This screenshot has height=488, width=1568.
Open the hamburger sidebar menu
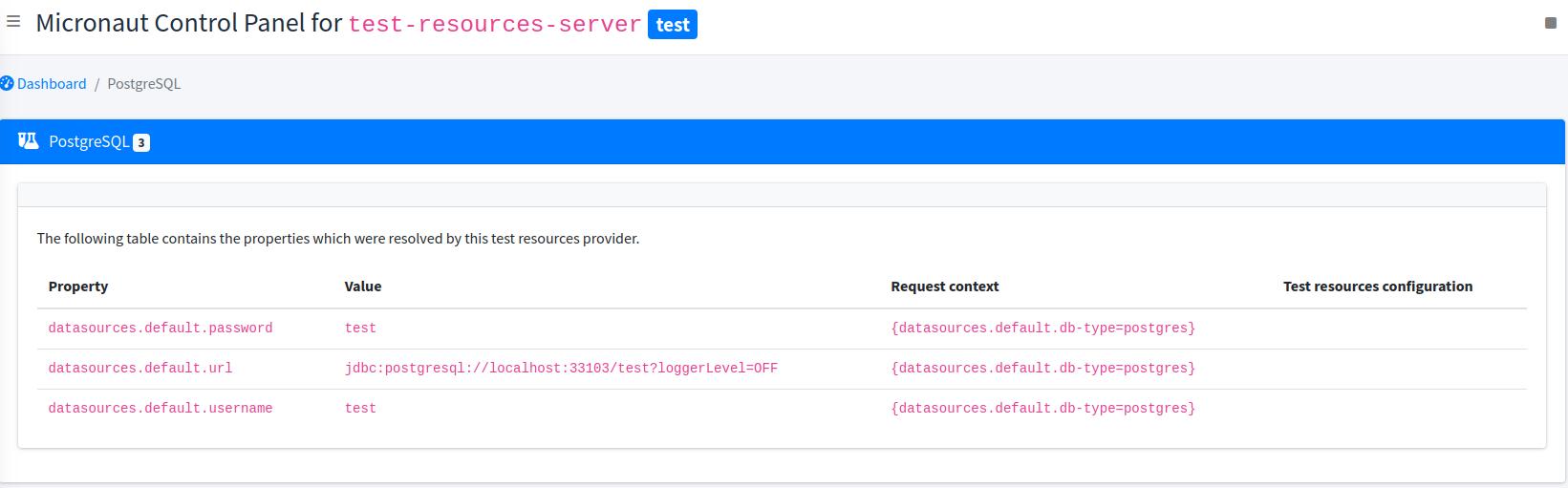(13, 21)
